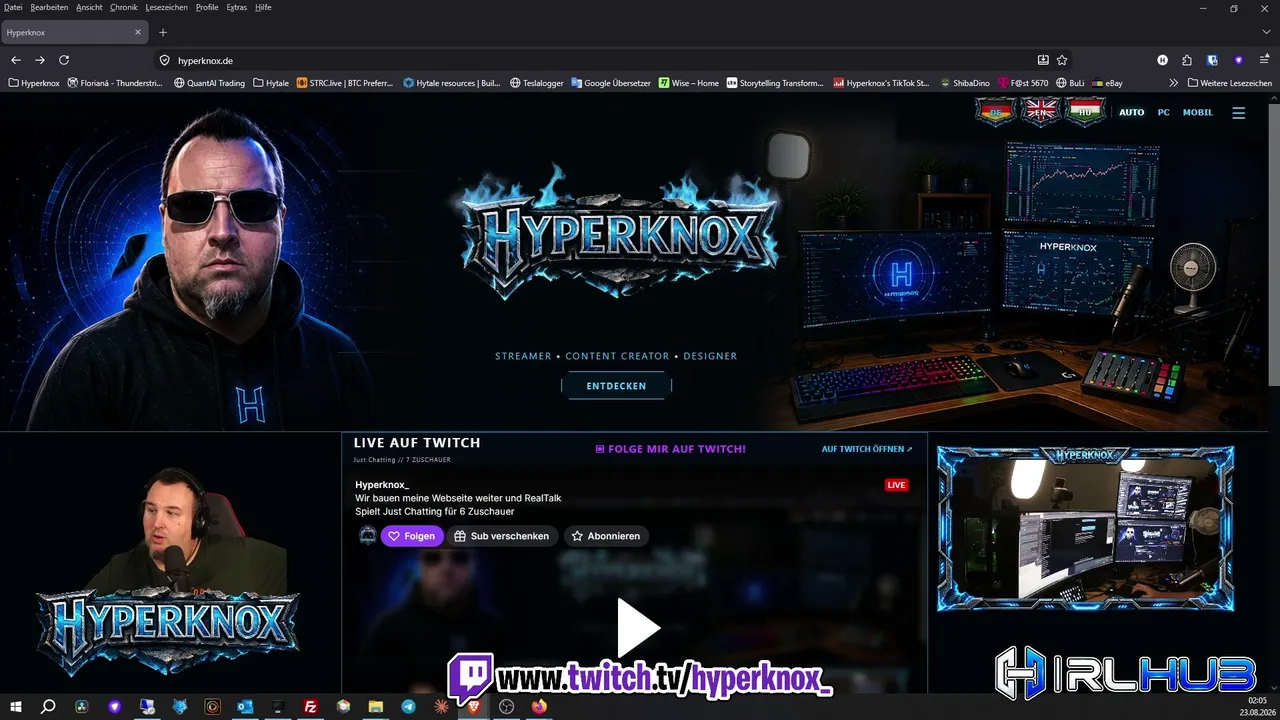Open the purple shield toolbar extension
1280x720 pixels.
coord(1238,60)
